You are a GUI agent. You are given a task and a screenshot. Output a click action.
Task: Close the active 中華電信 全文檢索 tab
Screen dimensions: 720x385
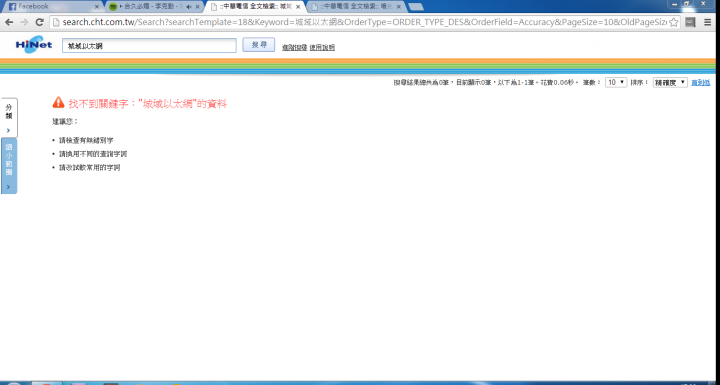(298, 7)
